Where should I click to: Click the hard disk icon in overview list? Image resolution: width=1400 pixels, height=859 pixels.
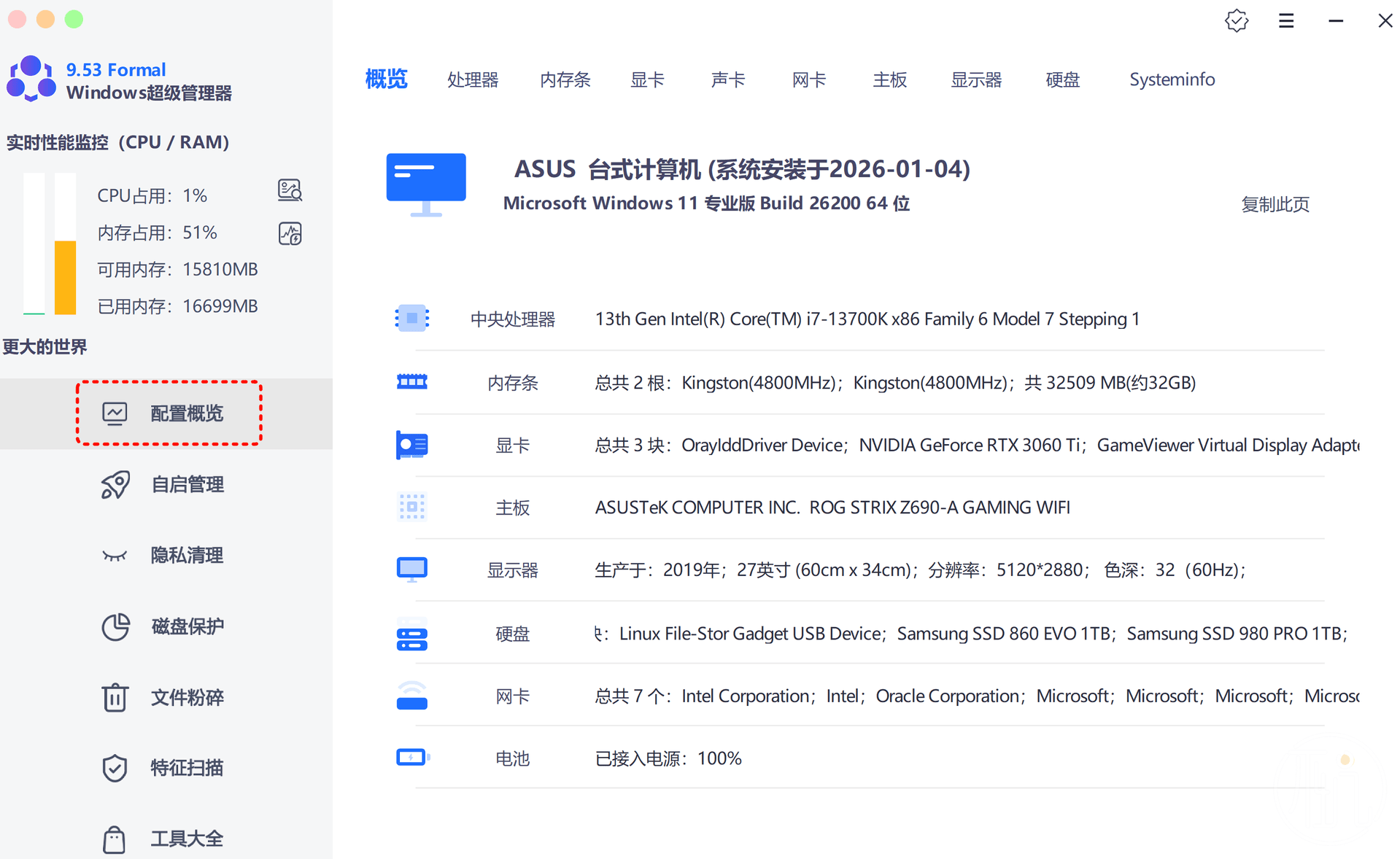411,634
